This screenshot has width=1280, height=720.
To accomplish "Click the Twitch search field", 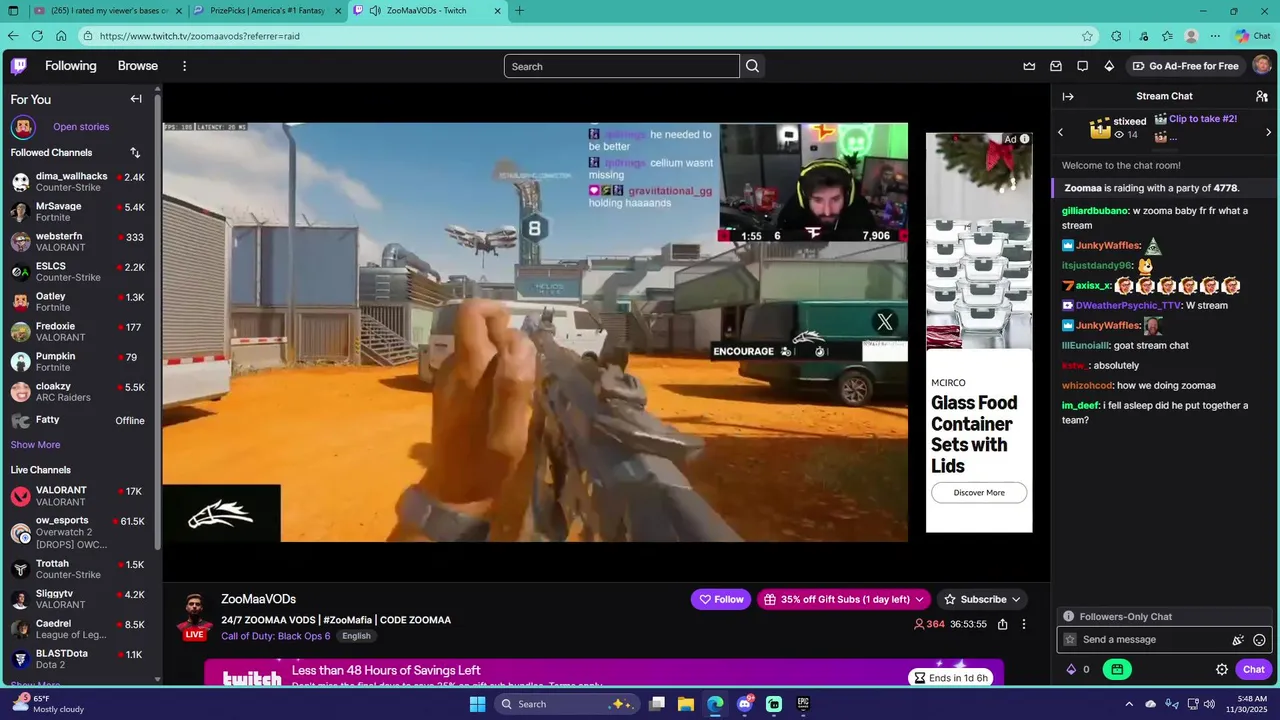I will [621, 66].
